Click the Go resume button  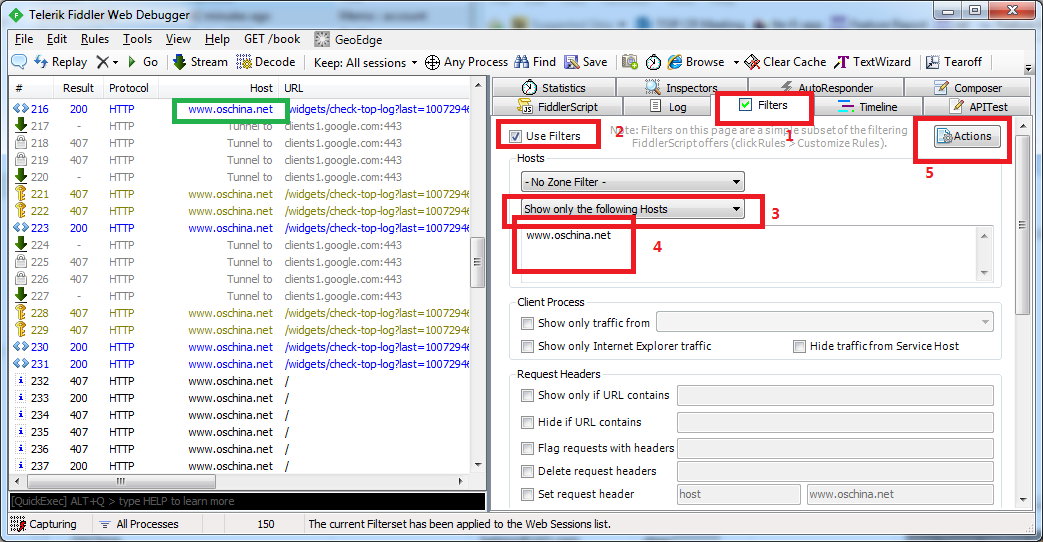[142, 62]
